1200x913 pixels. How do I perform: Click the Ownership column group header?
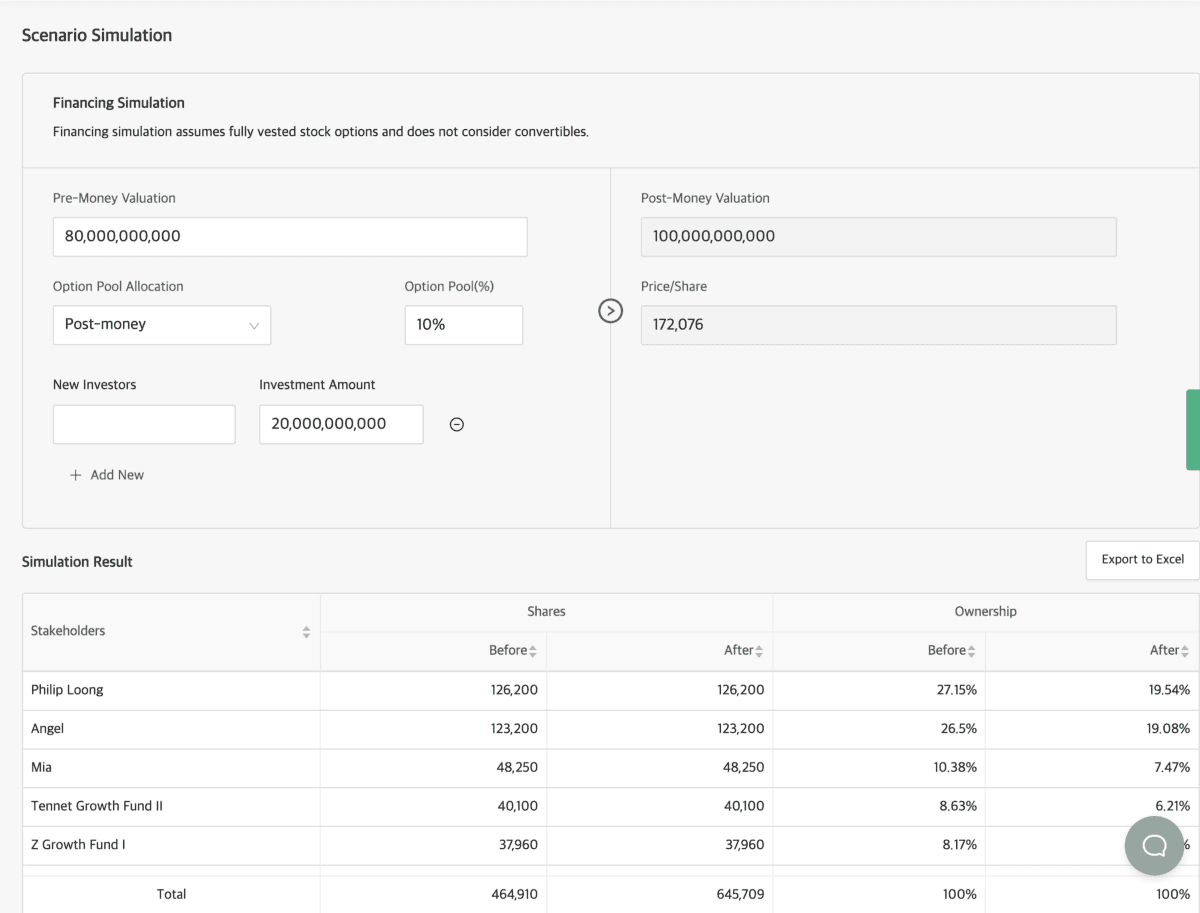tap(986, 612)
